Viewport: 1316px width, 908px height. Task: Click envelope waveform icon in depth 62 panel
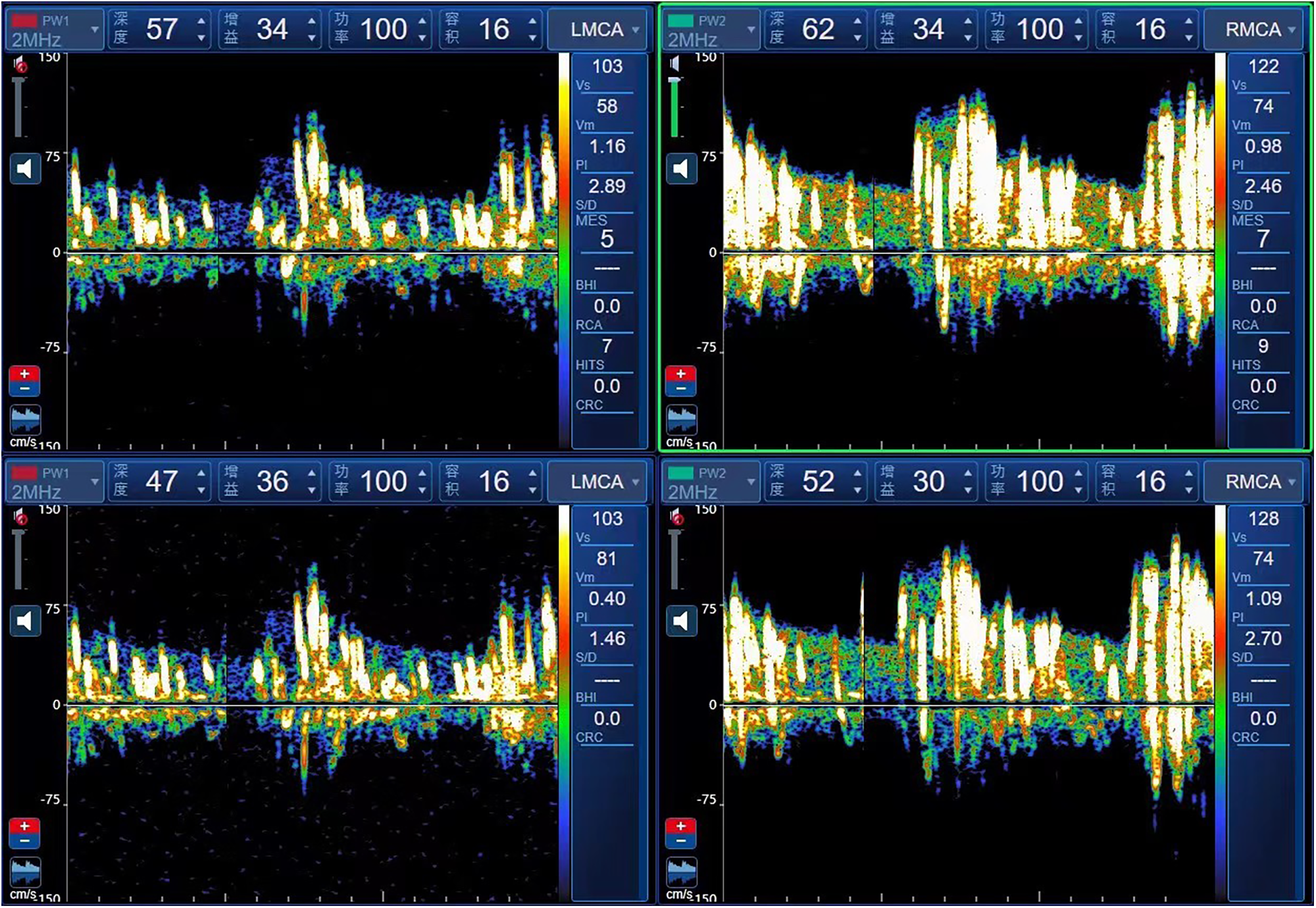(681, 420)
